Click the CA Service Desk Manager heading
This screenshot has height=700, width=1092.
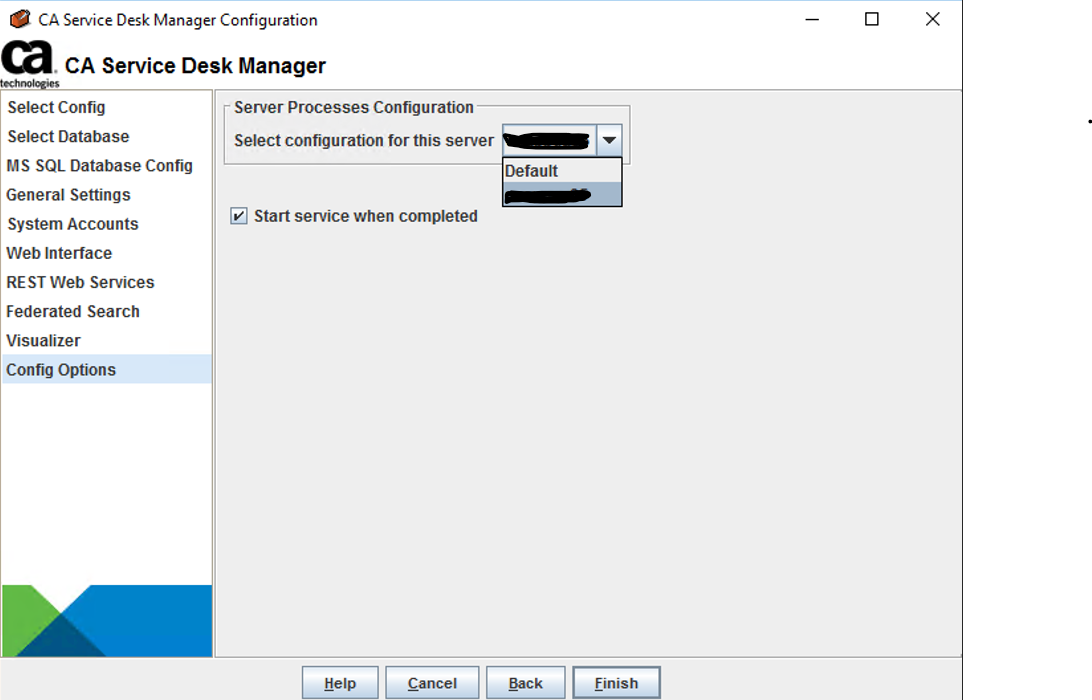pos(195,65)
